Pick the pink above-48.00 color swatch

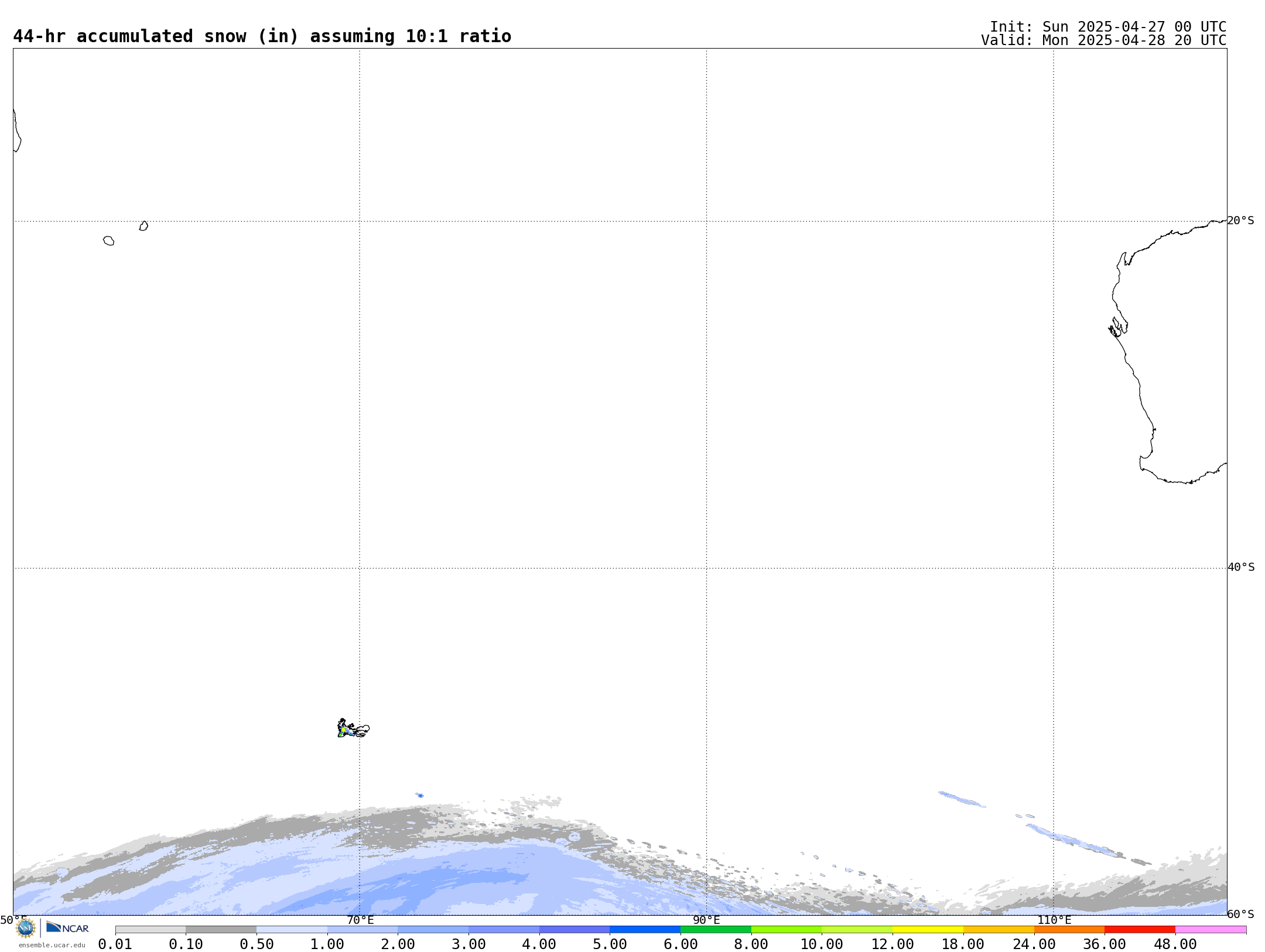pos(1211,930)
